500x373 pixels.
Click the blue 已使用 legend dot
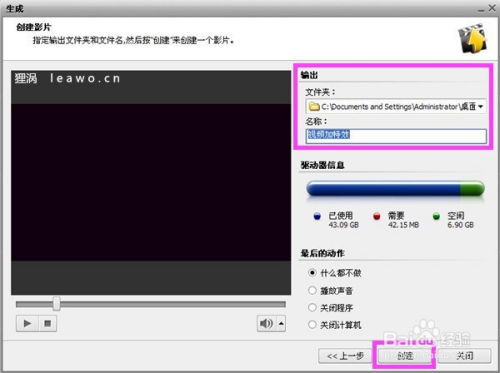(x=317, y=217)
